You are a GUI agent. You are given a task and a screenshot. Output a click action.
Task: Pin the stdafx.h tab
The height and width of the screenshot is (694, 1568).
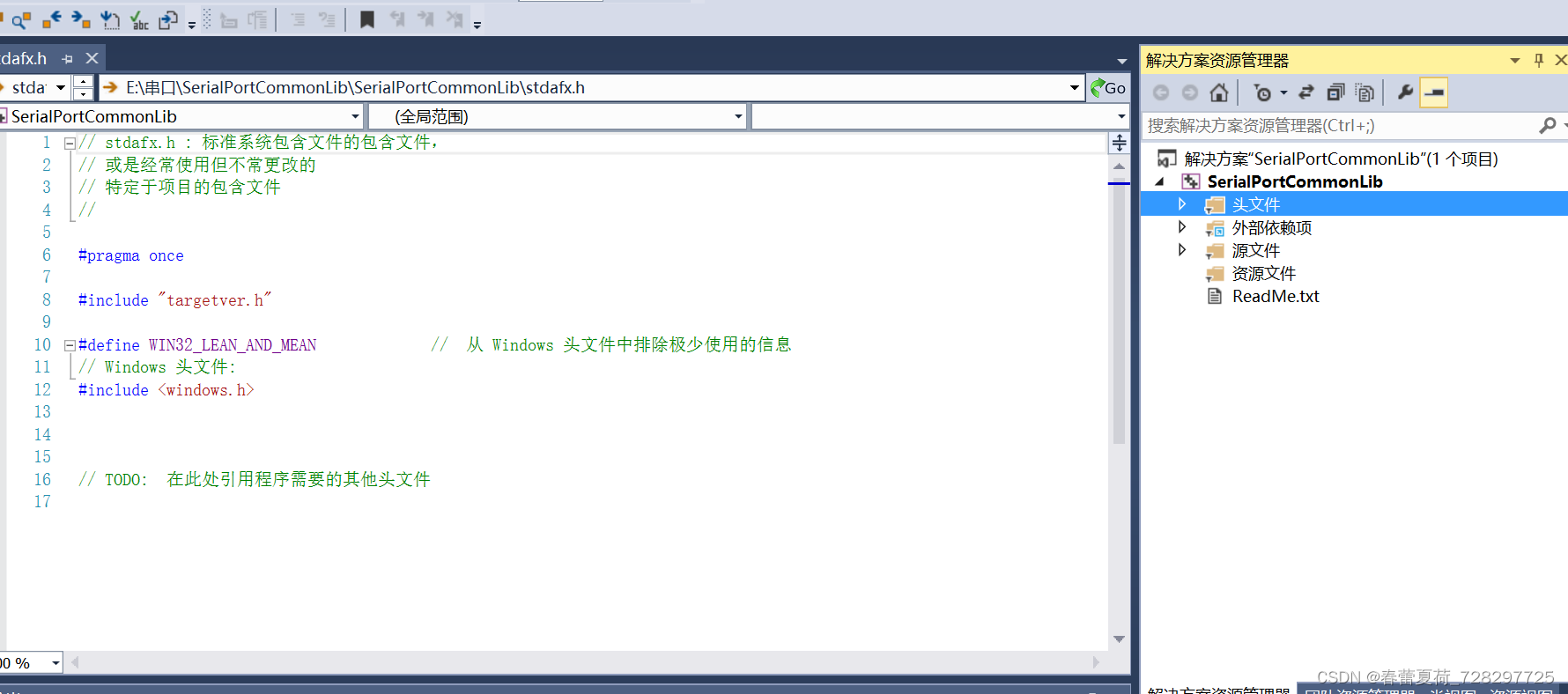(x=68, y=59)
